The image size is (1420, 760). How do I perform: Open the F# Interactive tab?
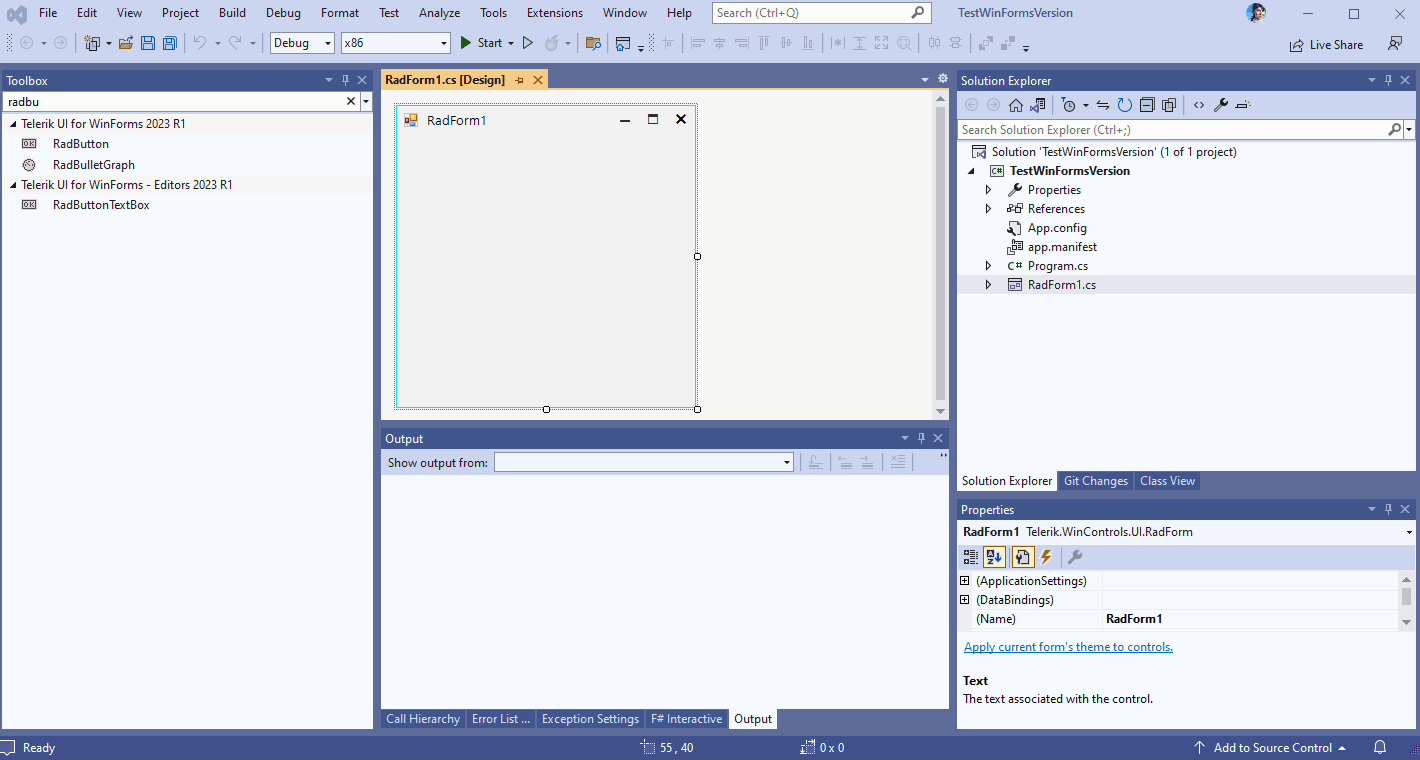point(686,719)
